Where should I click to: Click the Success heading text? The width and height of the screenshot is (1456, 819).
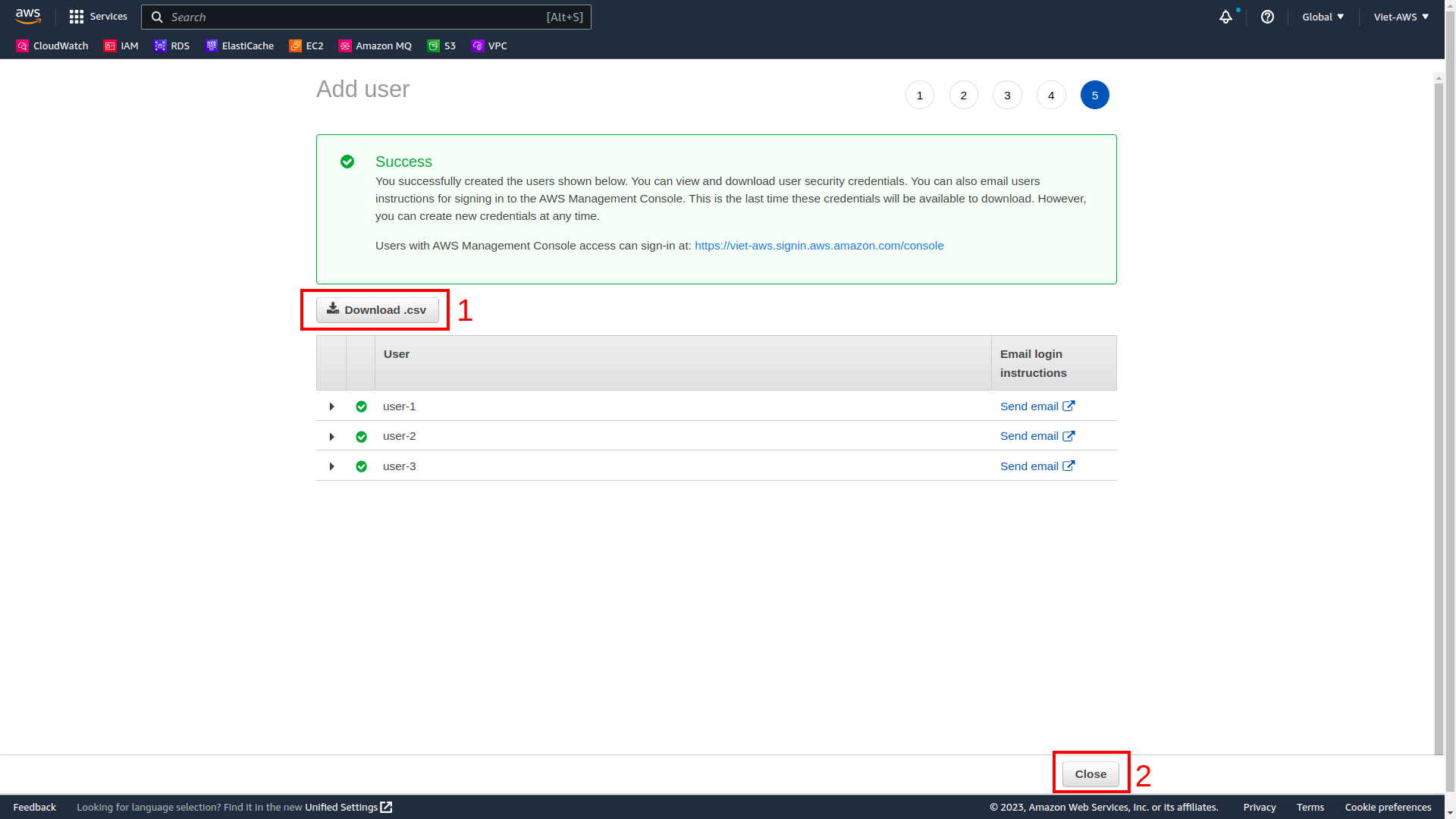pos(403,162)
